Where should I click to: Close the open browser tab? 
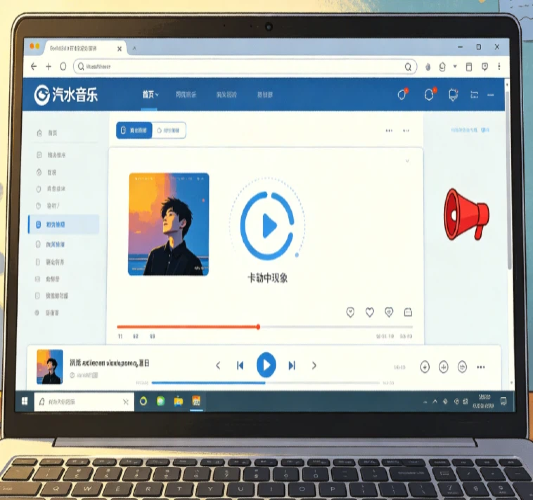pyautogui.click(x=119, y=49)
